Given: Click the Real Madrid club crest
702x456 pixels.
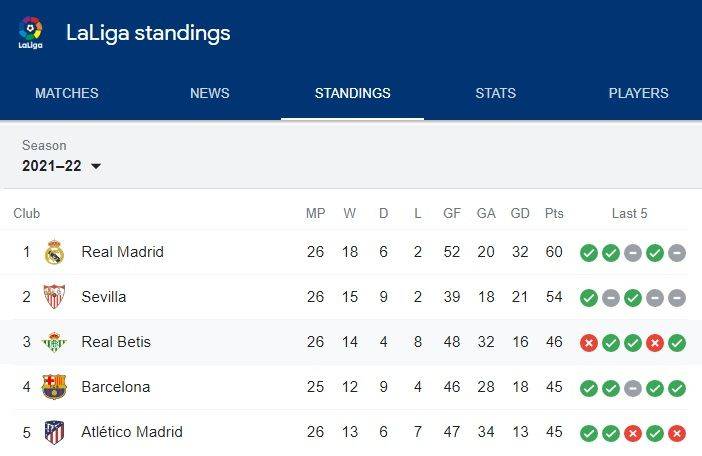Looking at the screenshot, I should pyautogui.click(x=55, y=252).
